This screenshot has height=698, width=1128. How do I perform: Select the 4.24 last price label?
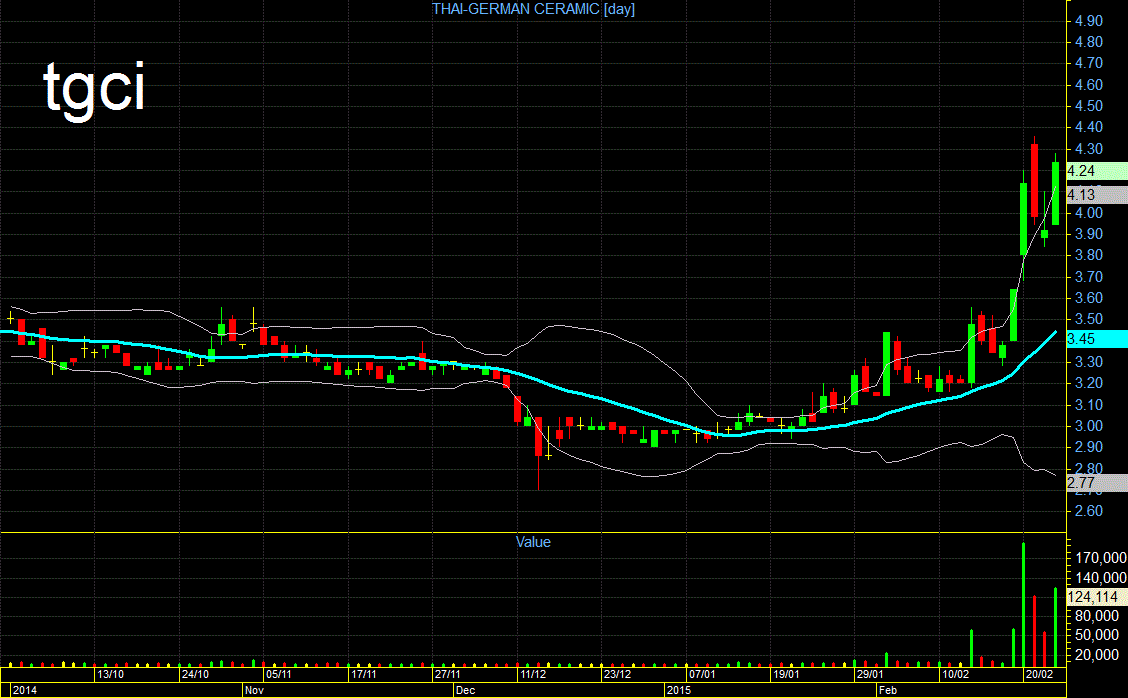coord(1096,171)
